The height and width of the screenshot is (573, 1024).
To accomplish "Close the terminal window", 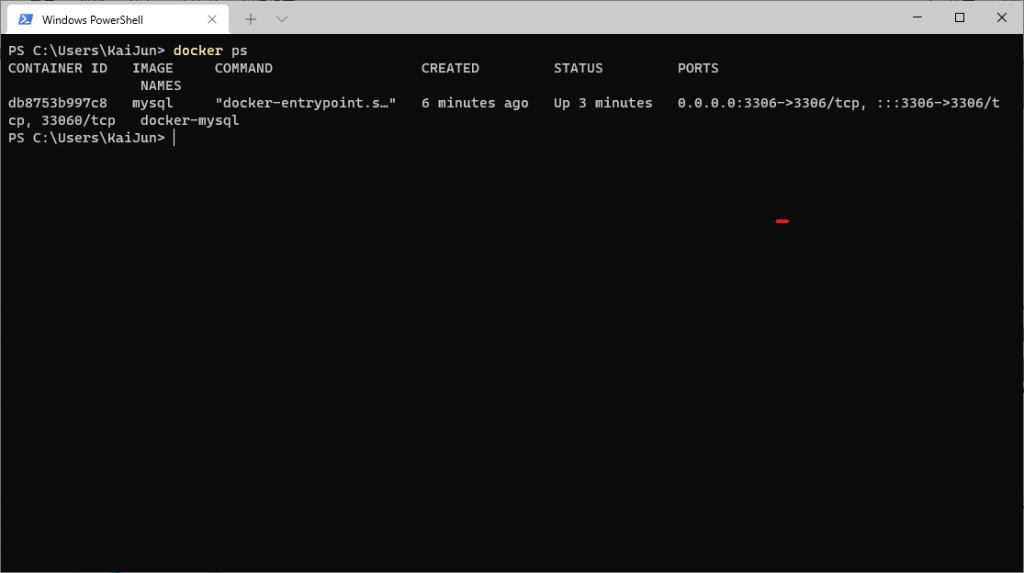I will [1001, 18].
